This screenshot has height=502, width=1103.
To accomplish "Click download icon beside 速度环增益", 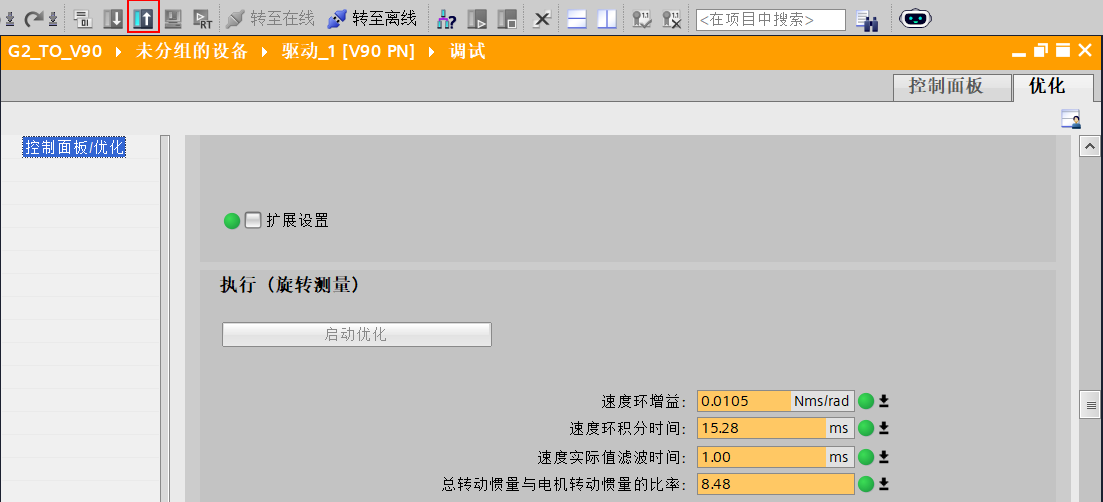I will pos(884,401).
